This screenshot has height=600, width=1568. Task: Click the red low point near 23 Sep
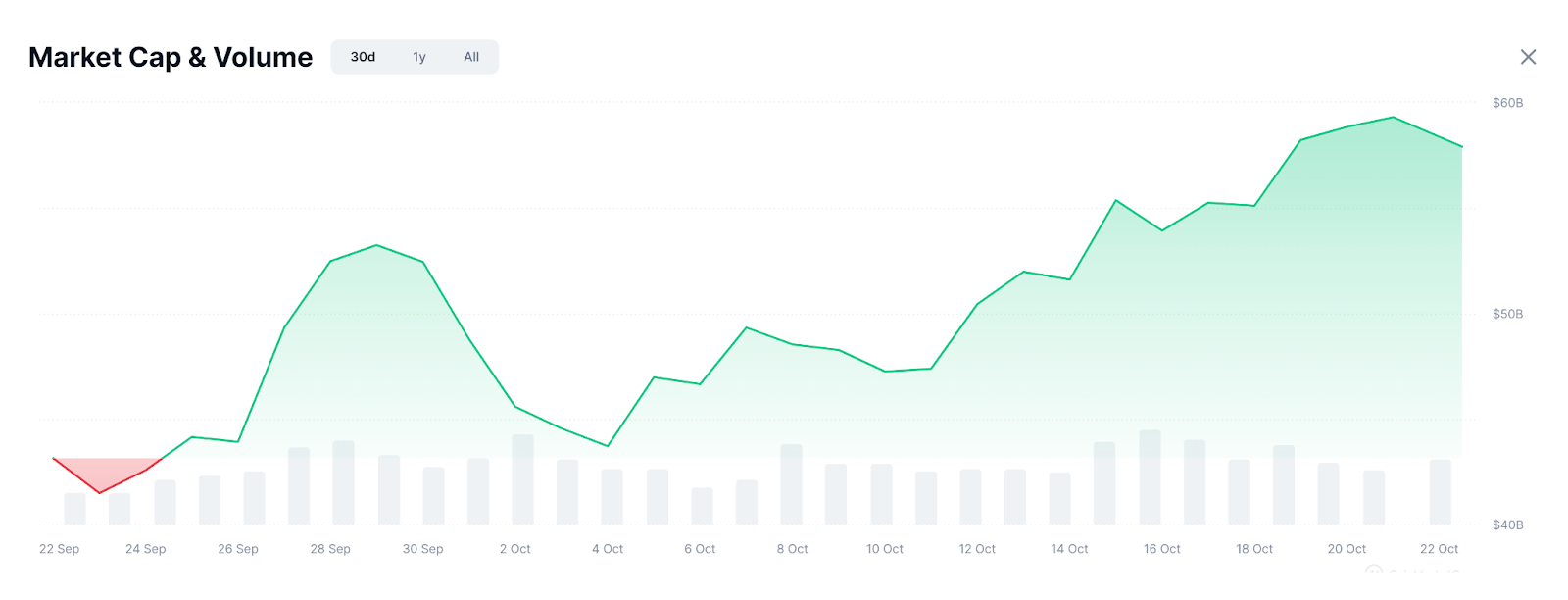(x=100, y=492)
